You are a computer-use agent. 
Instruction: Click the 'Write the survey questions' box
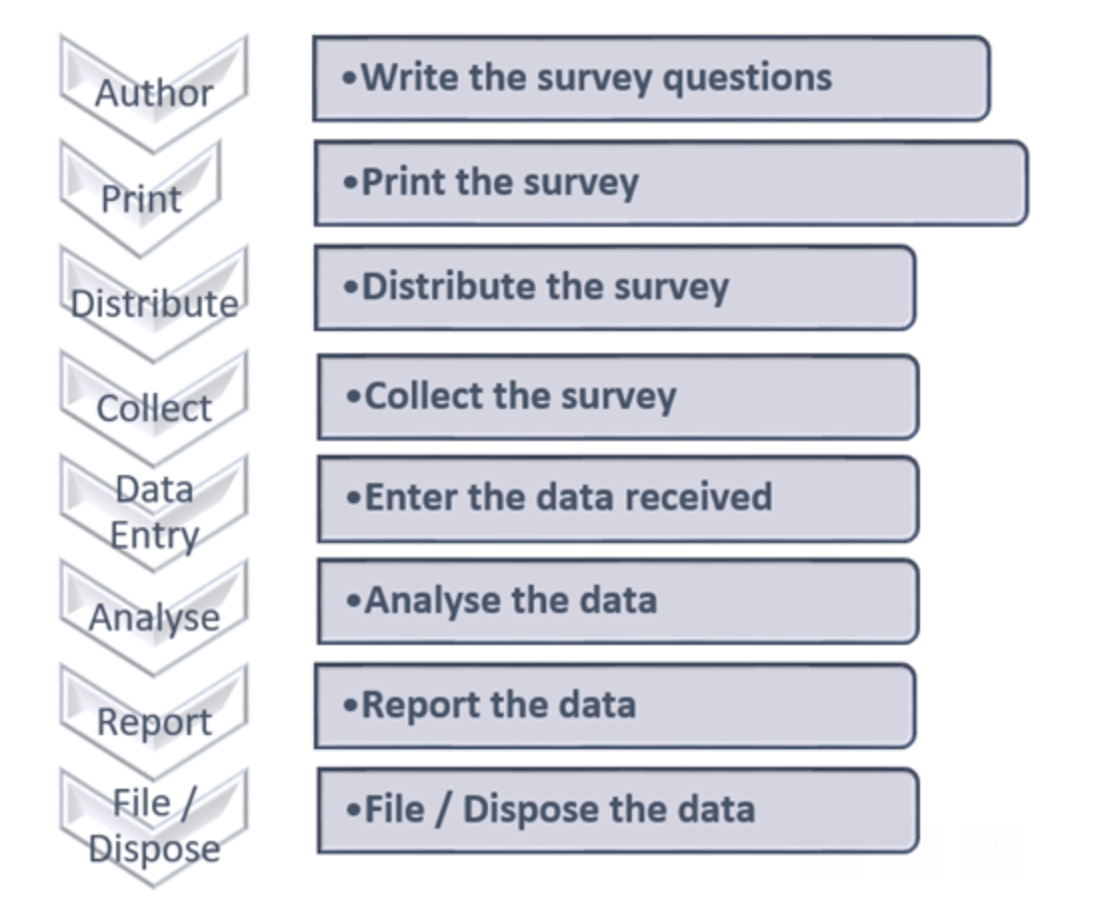tap(651, 78)
